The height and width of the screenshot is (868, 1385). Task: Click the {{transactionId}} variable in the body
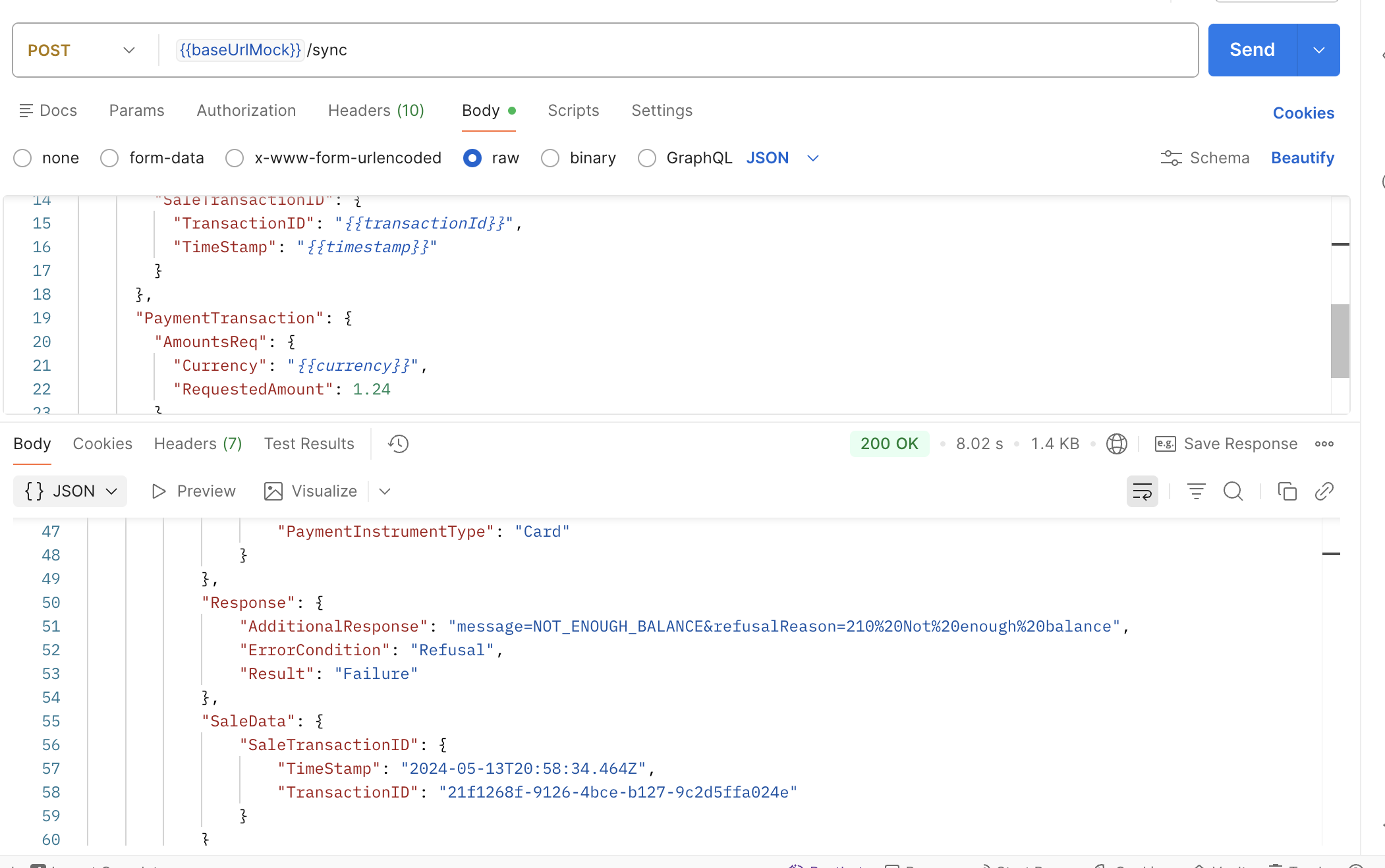point(424,224)
